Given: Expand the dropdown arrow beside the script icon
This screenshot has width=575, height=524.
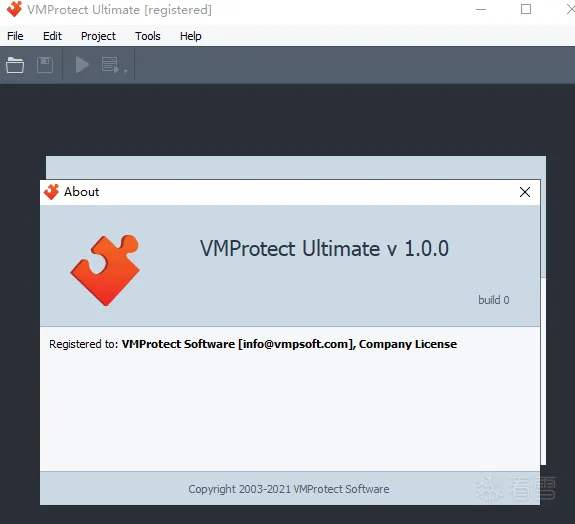Looking at the screenshot, I should (x=125, y=71).
